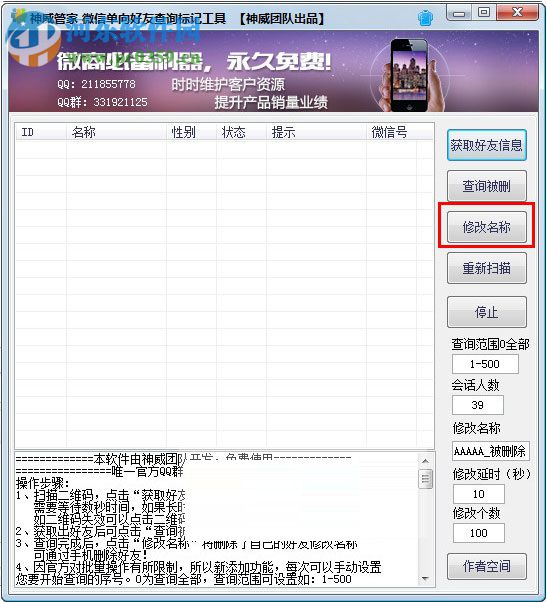Click the 查询范围0全部 label

[490, 344]
